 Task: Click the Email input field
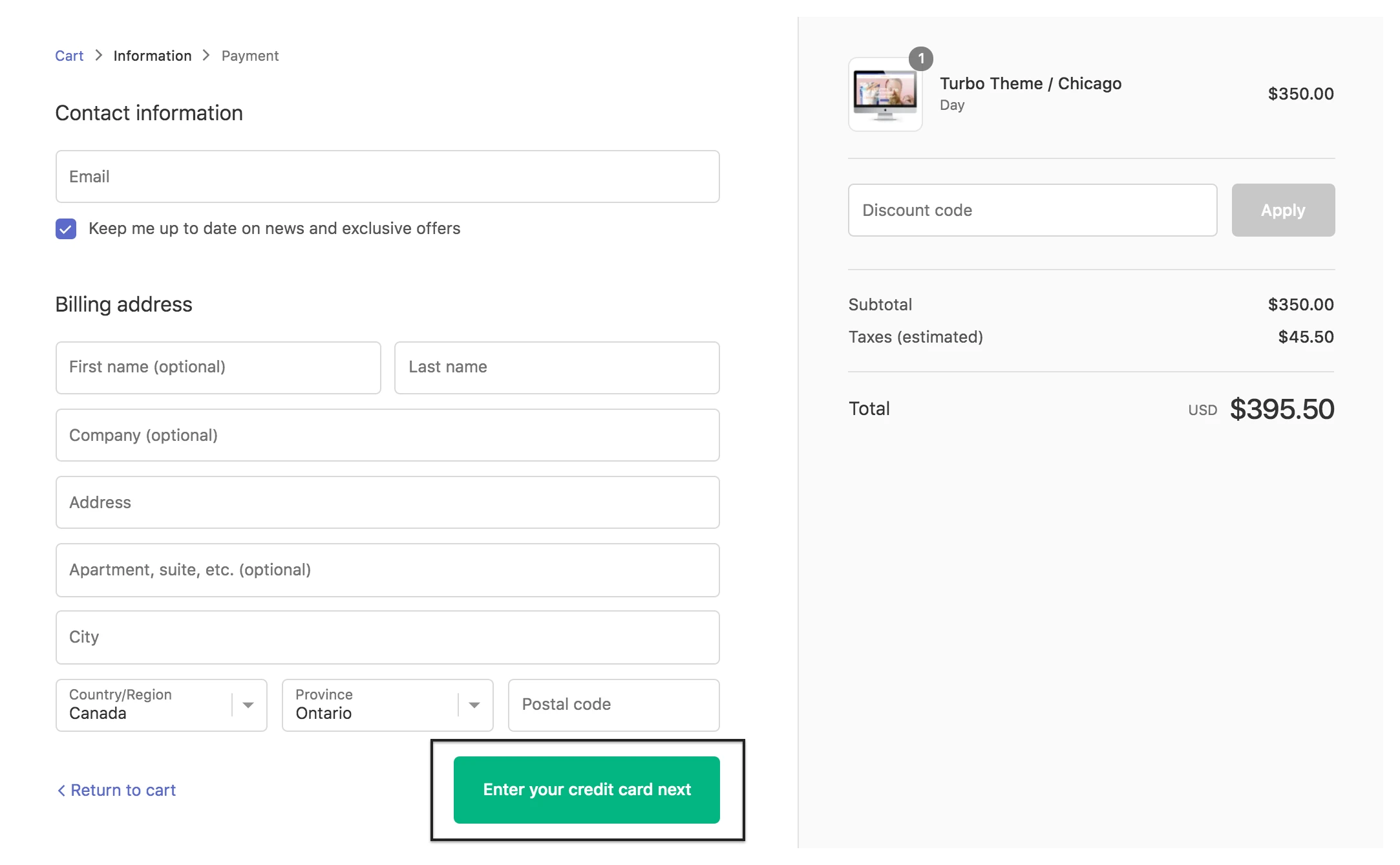[x=387, y=176]
